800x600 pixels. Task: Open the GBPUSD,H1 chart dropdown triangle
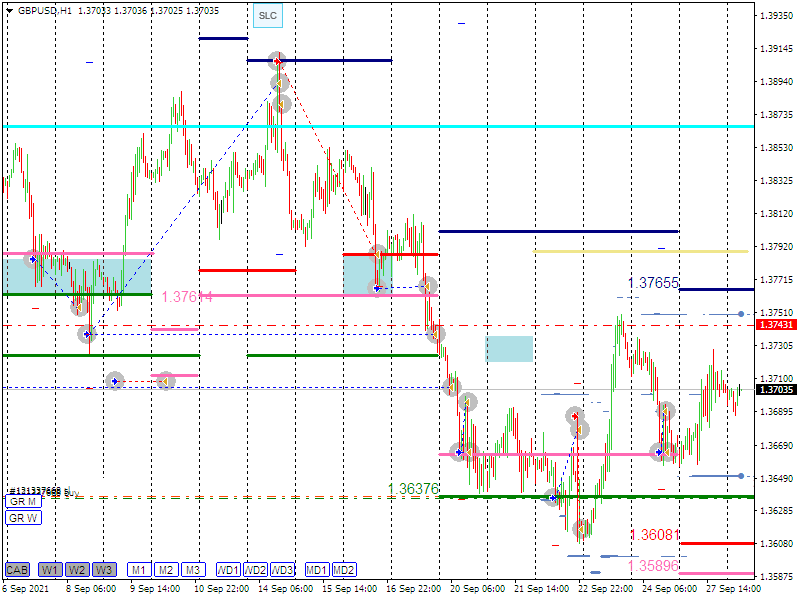(x=9, y=10)
